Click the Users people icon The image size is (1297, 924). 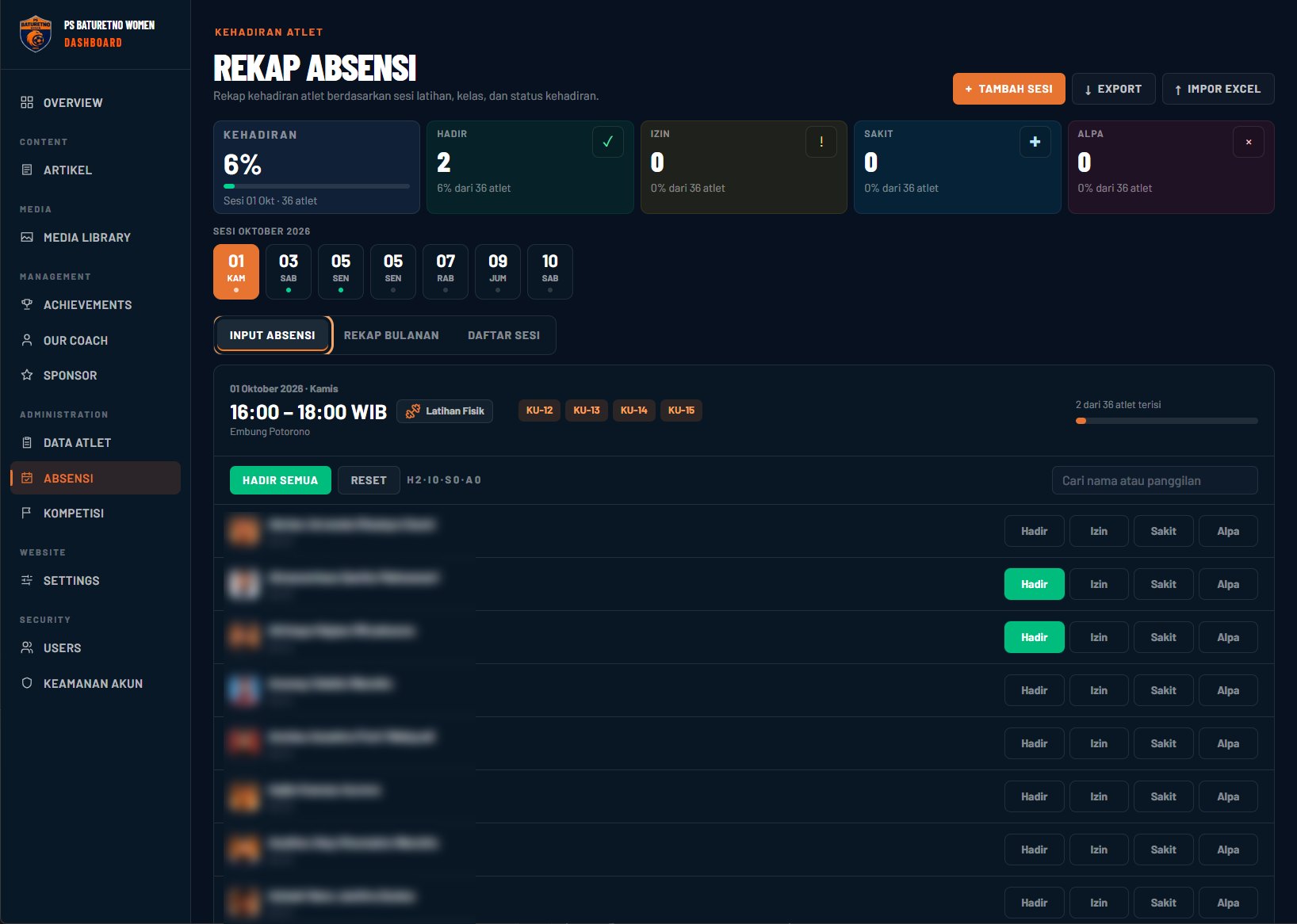coord(27,647)
